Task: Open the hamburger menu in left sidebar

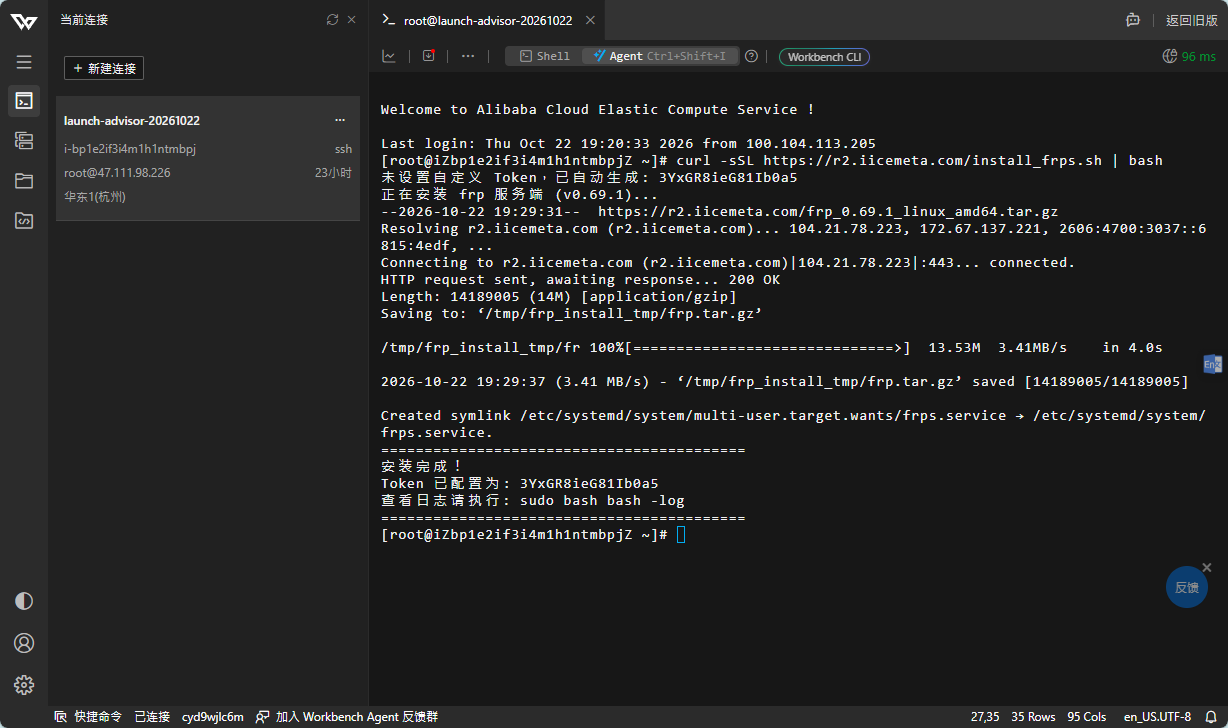Action: pyautogui.click(x=24, y=62)
